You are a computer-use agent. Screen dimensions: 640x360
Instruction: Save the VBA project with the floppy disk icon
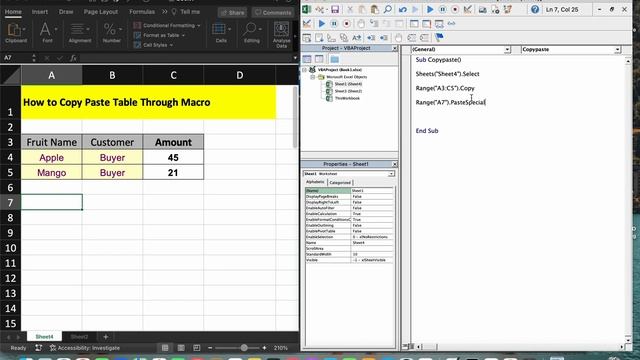click(x=335, y=9)
